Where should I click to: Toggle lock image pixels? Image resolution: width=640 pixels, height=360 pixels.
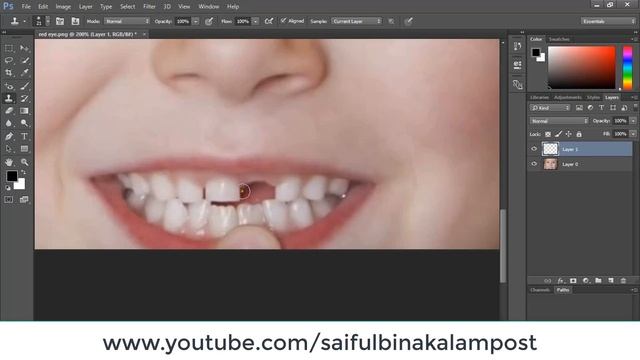tap(558, 134)
